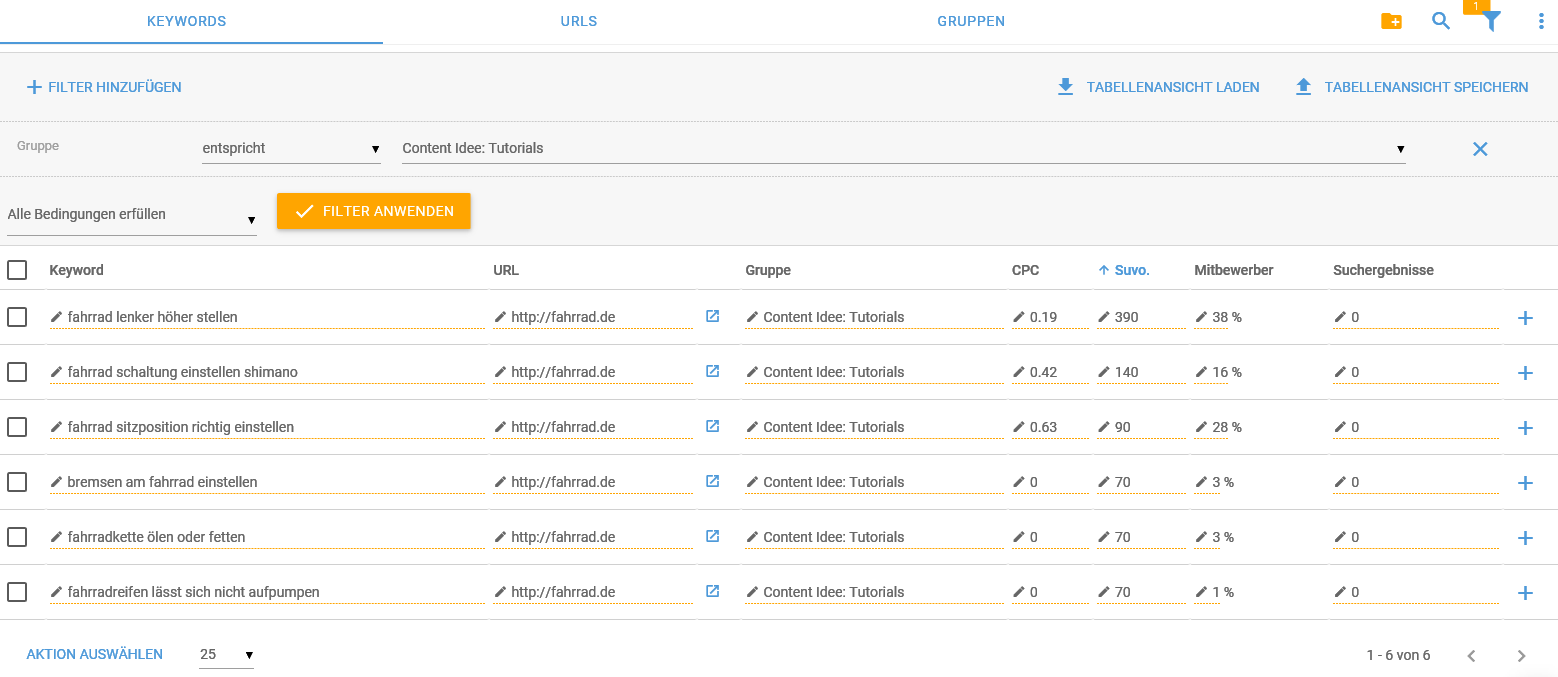Open the 'Content Idee: Tutorials' group dropdown
The width and height of the screenshot is (1558, 677).
click(x=903, y=149)
